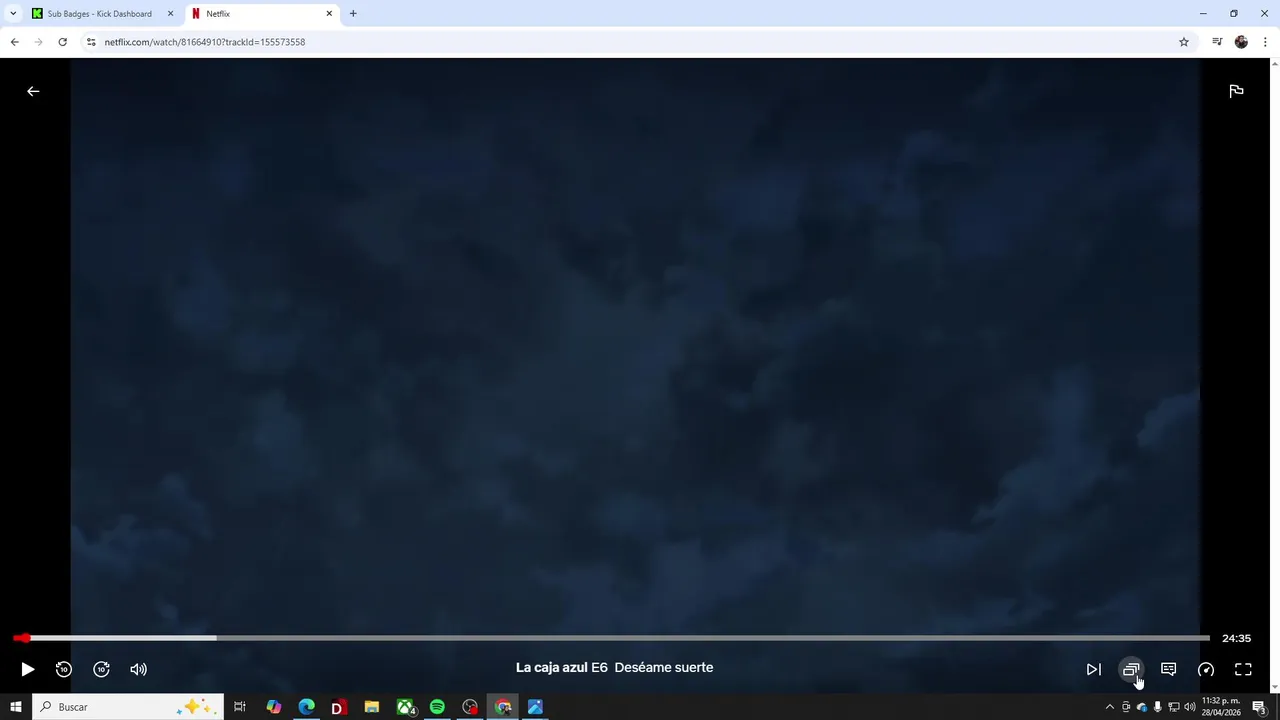Open the Xbox app from taskbar
This screenshot has width=1280, height=720.
pos(405,707)
